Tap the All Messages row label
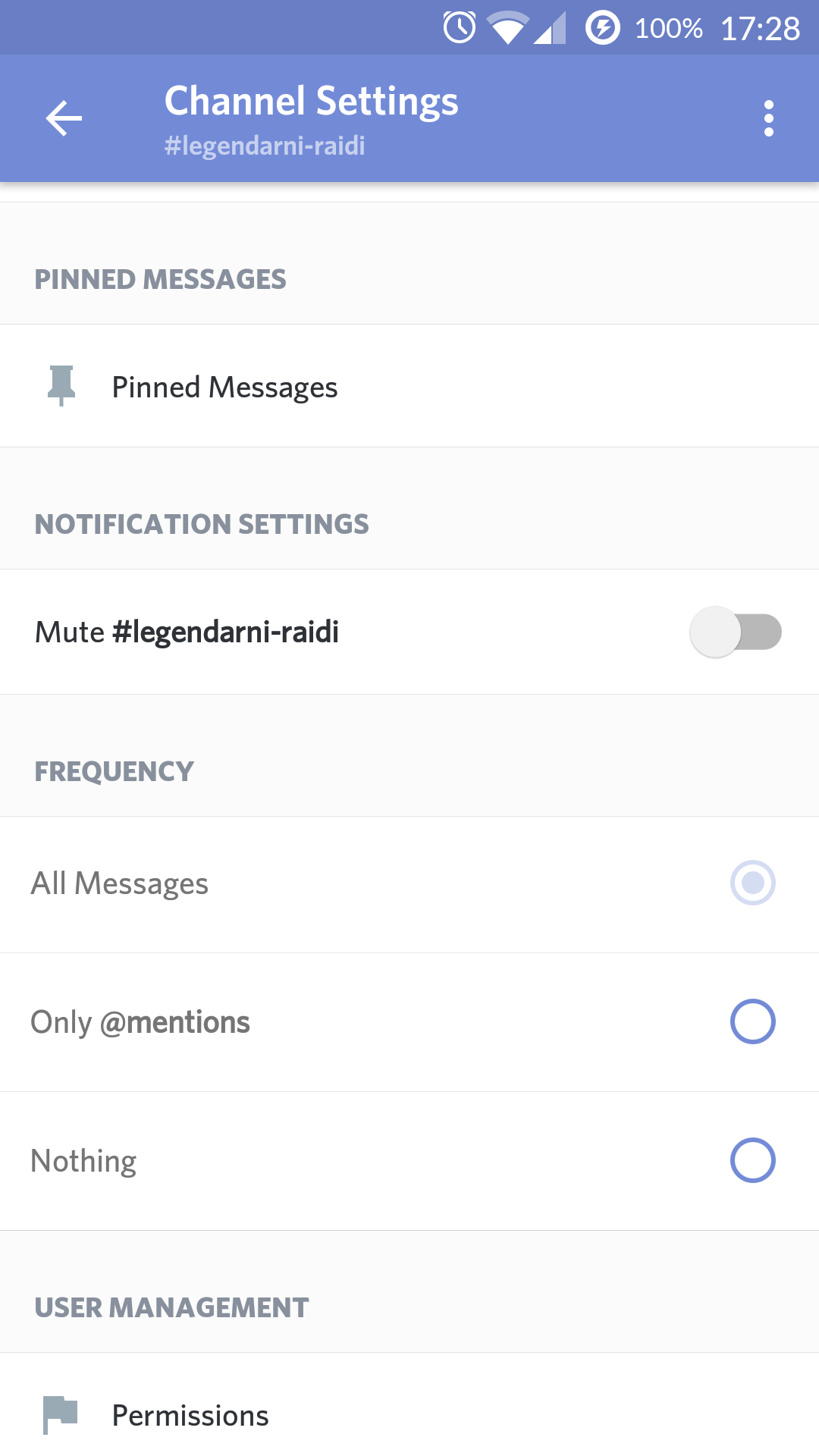 pos(120,883)
